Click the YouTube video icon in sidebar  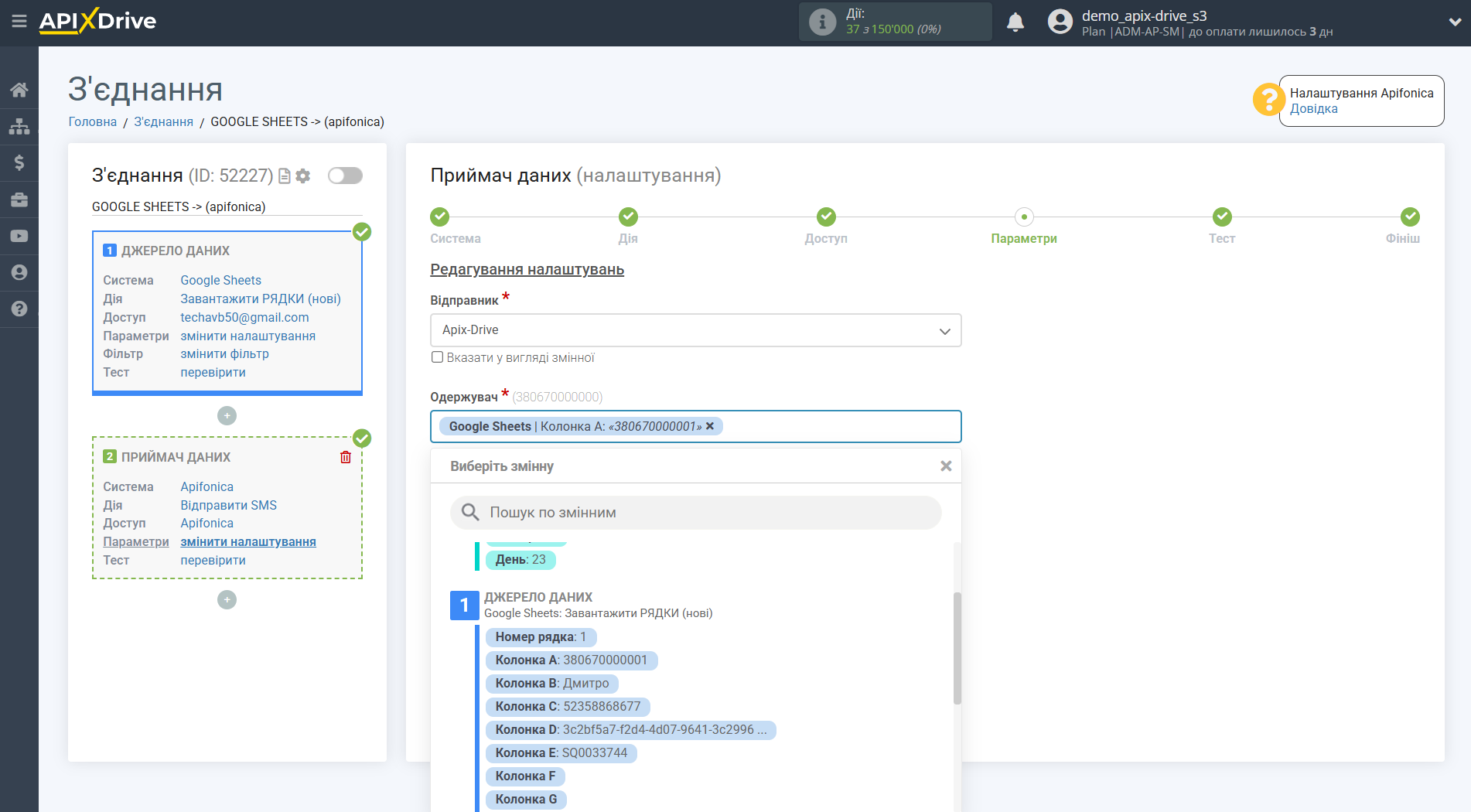19,236
